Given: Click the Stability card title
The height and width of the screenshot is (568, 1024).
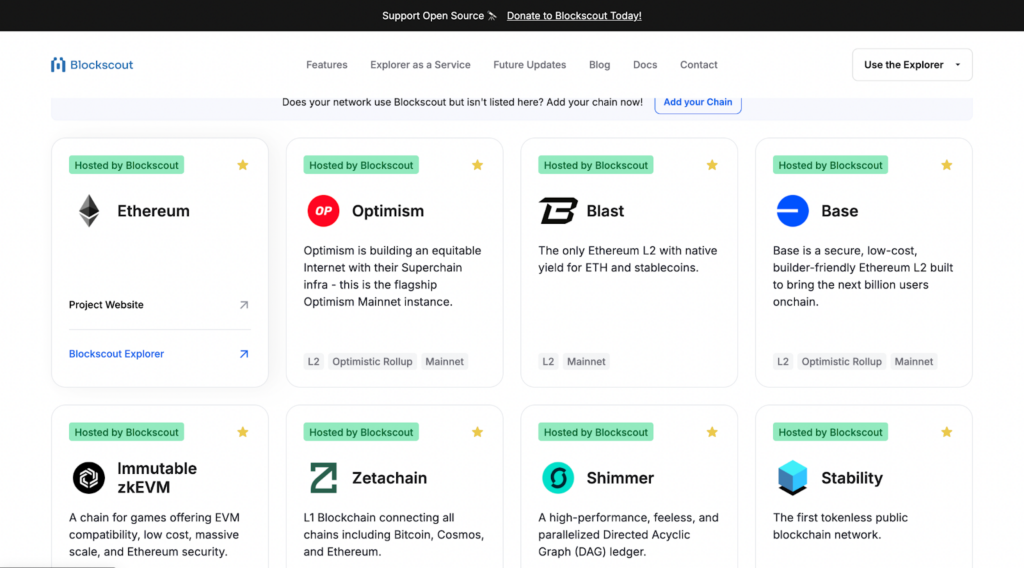Looking at the screenshot, I should click(852, 478).
